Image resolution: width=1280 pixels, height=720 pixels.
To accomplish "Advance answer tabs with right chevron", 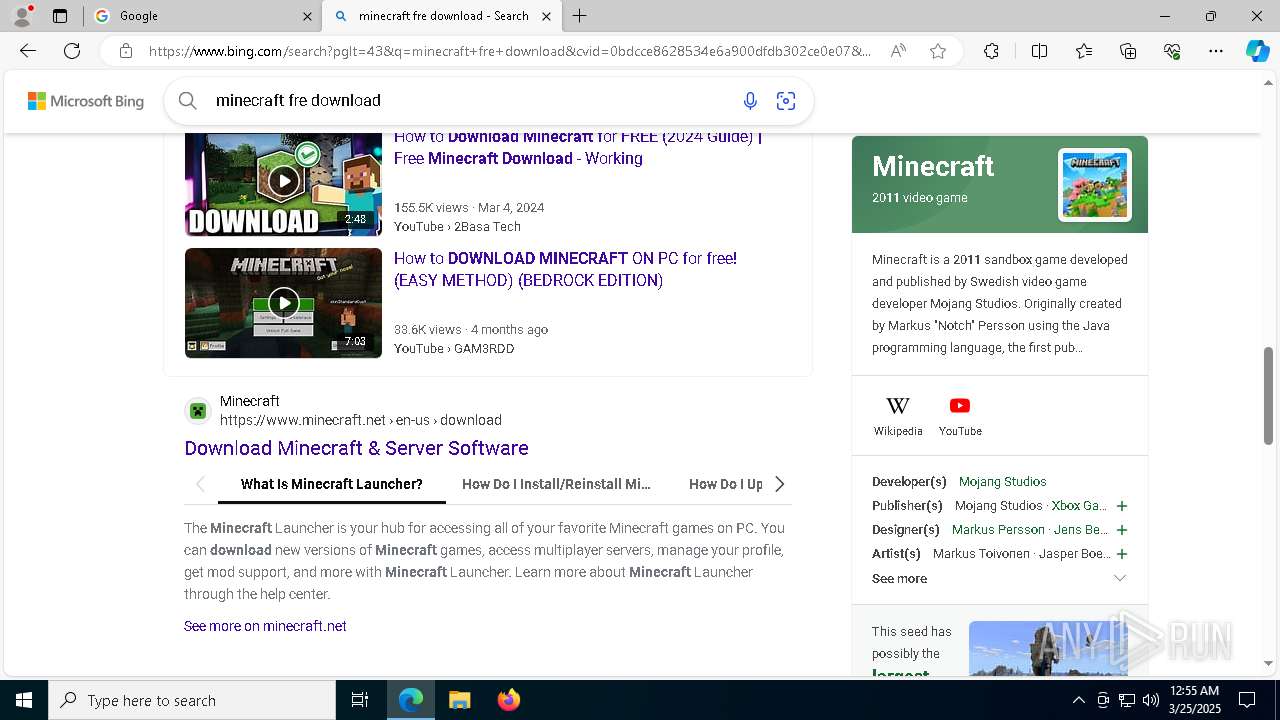I will click(x=780, y=484).
